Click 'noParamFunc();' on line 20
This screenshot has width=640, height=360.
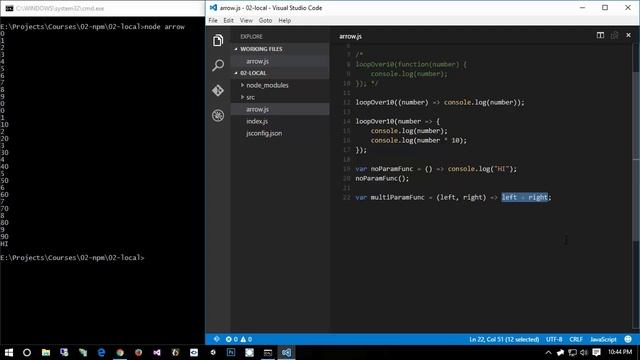[382, 178]
